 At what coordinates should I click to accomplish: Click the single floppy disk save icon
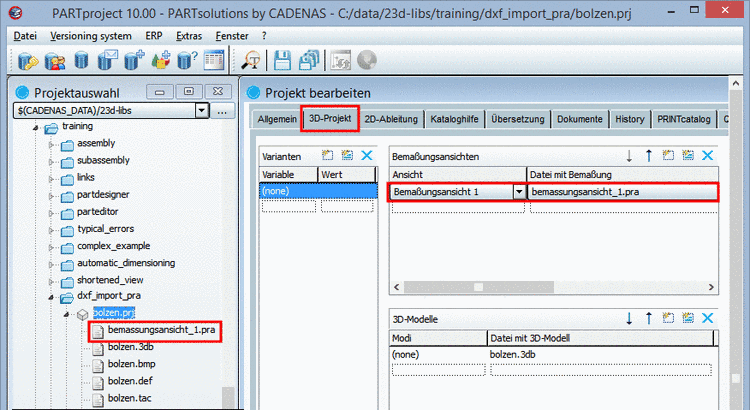pyautogui.click(x=282, y=60)
